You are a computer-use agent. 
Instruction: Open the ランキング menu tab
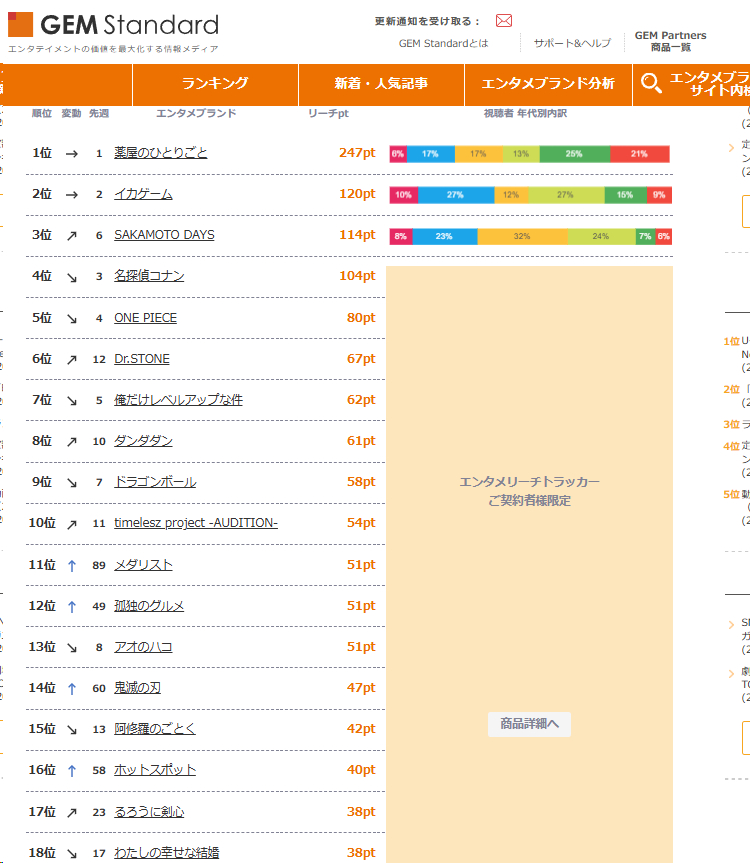click(x=215, y=84)
